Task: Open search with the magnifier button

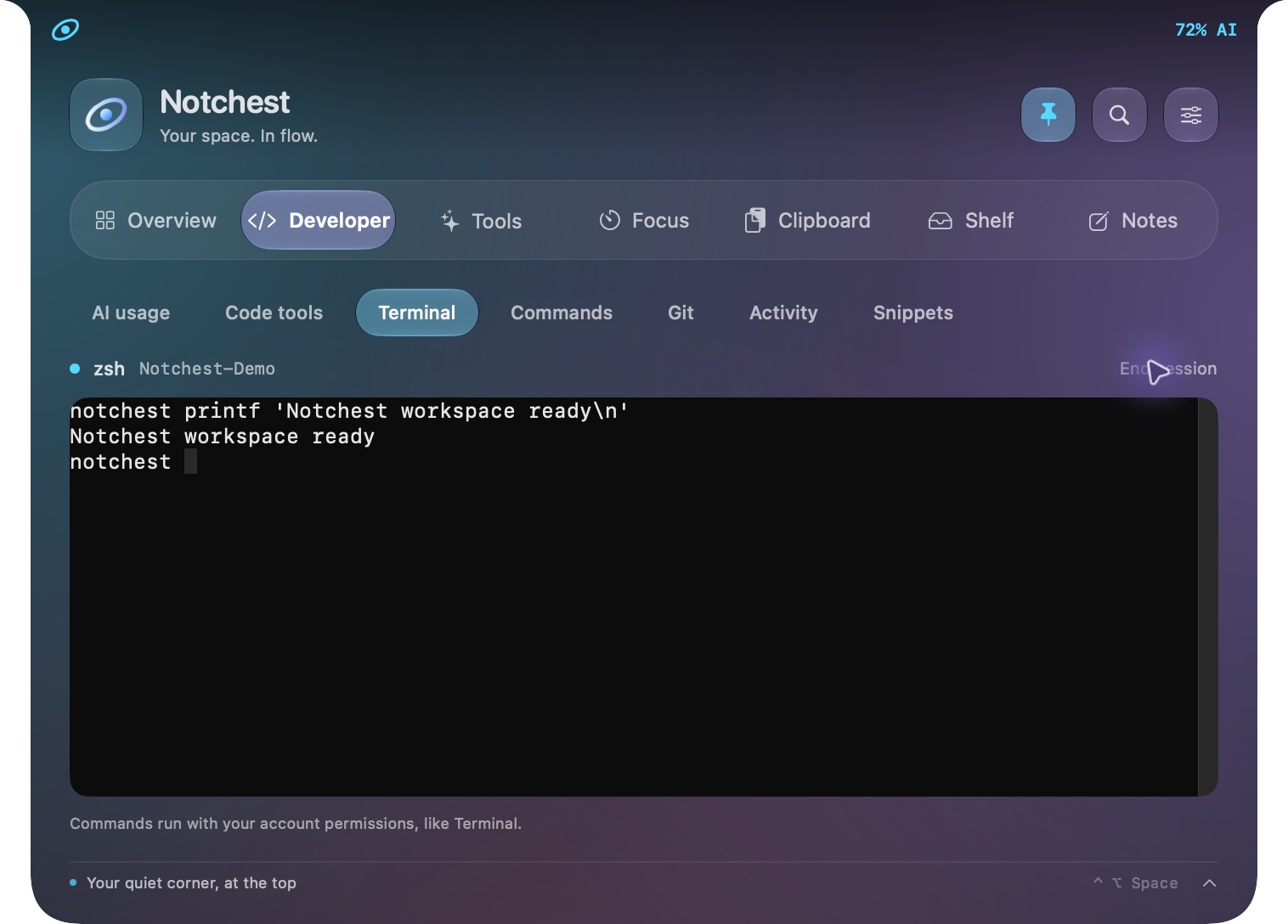Action: [x=1120, y=115]
